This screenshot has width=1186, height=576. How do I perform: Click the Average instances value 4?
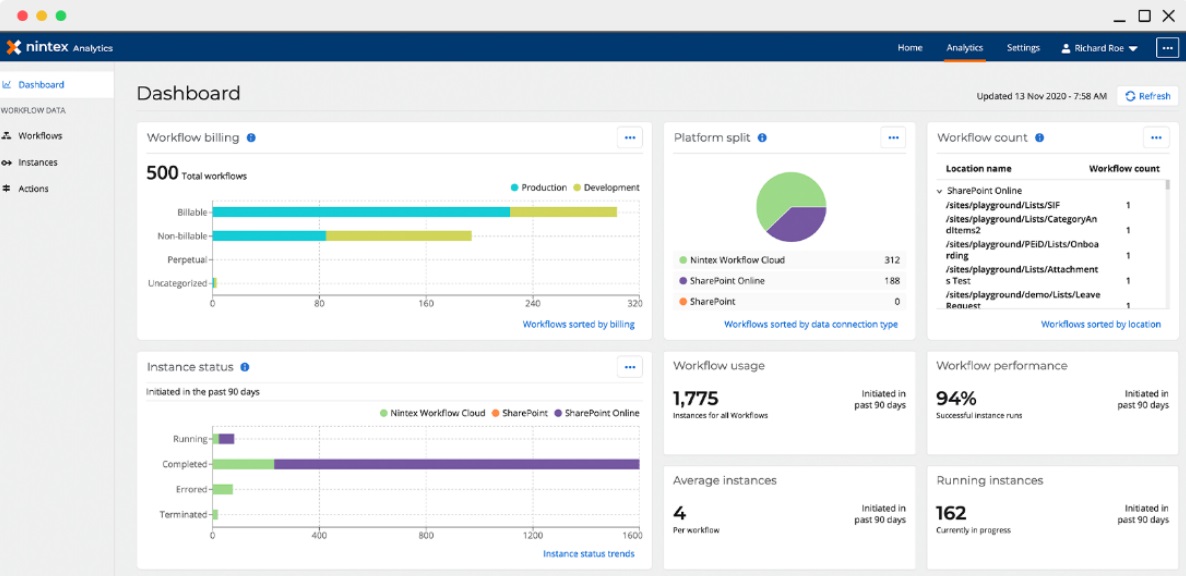679,513
